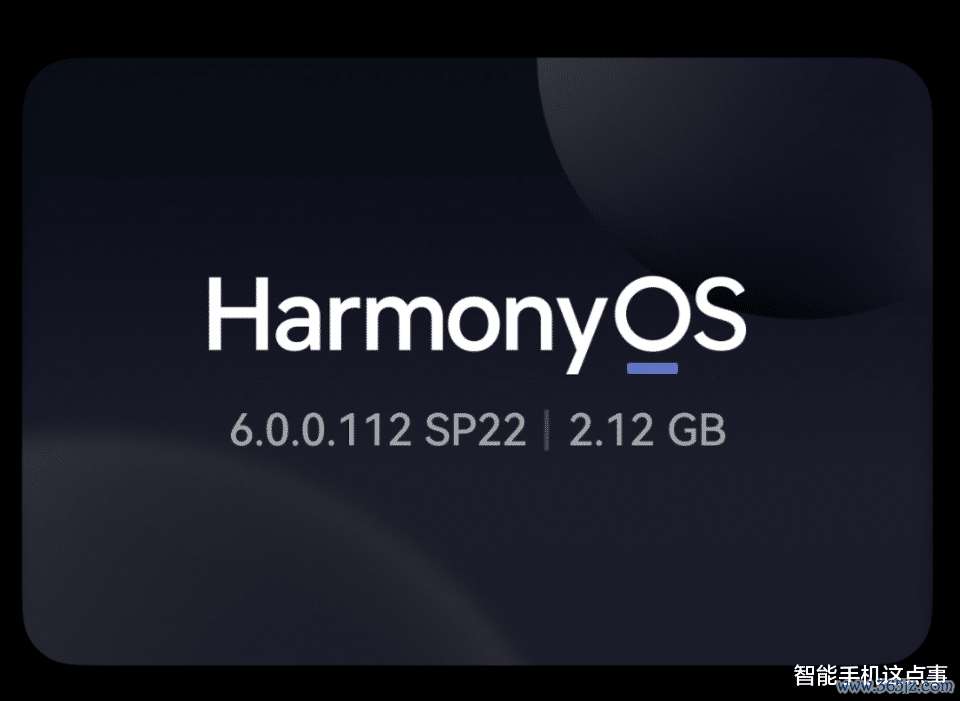Select the SP22 patch label

(x=475, y=430)
